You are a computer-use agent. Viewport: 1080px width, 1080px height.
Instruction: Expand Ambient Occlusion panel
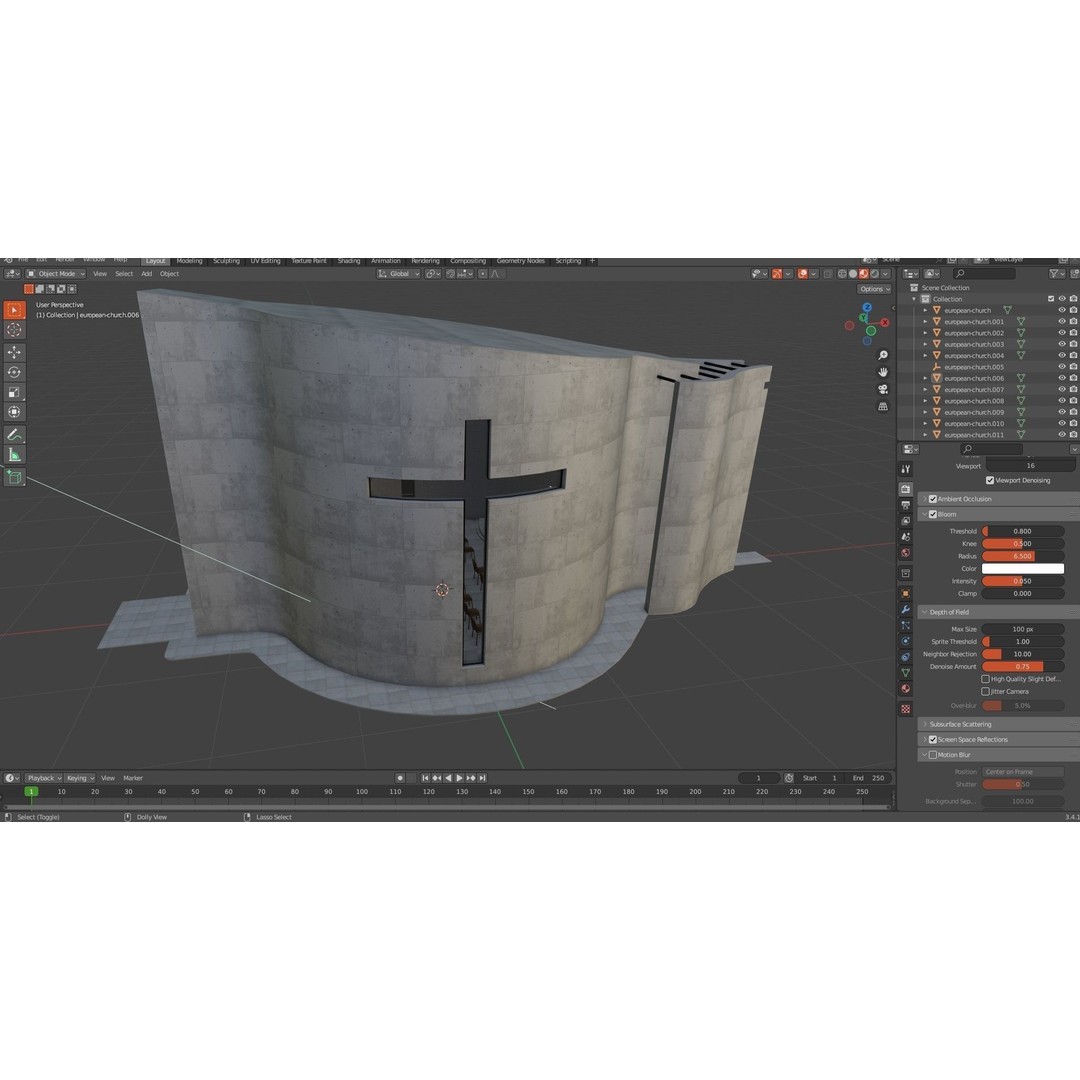[x=924, y=499]
